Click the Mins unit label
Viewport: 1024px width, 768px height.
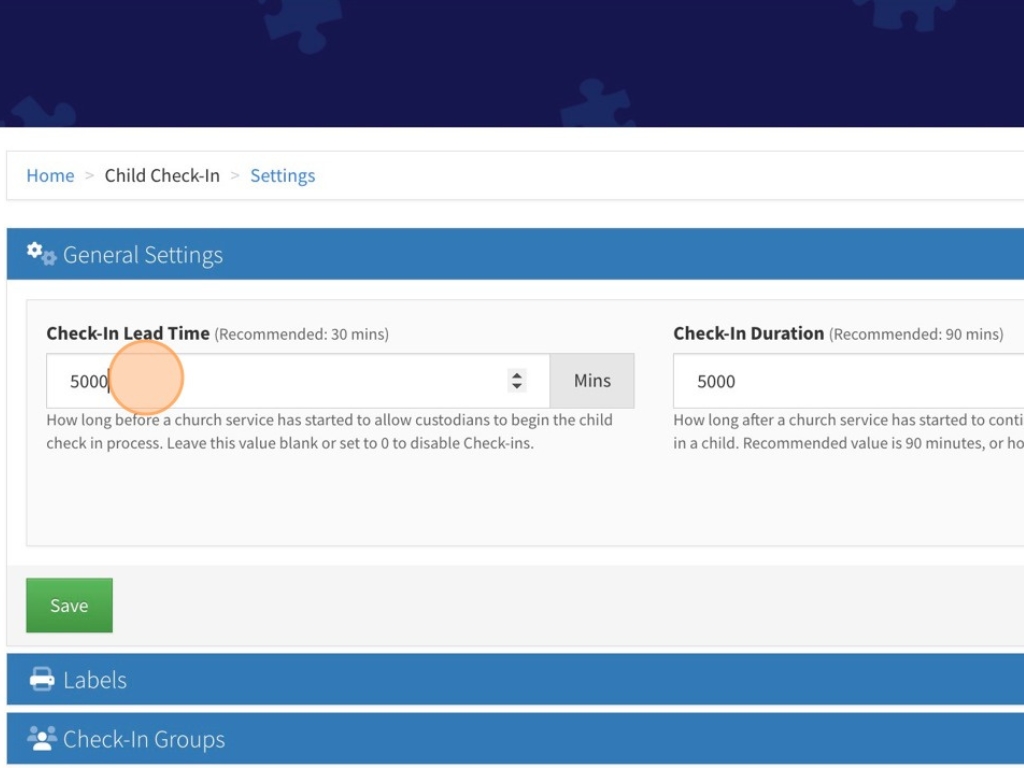click(x=592, y=381)
